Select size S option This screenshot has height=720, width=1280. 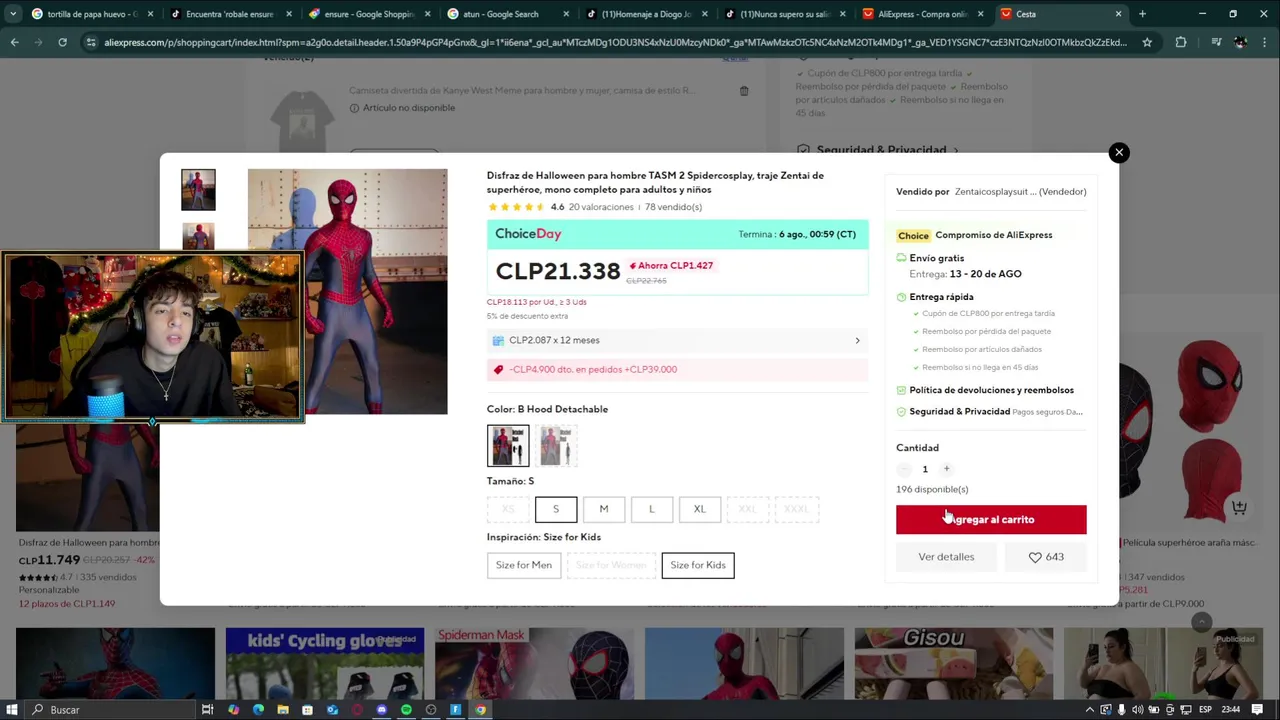[x=556, y=509]
